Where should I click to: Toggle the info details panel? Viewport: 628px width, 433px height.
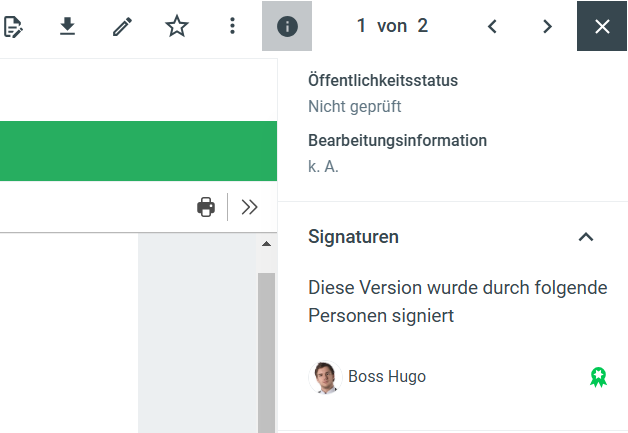tap(287, 26)
